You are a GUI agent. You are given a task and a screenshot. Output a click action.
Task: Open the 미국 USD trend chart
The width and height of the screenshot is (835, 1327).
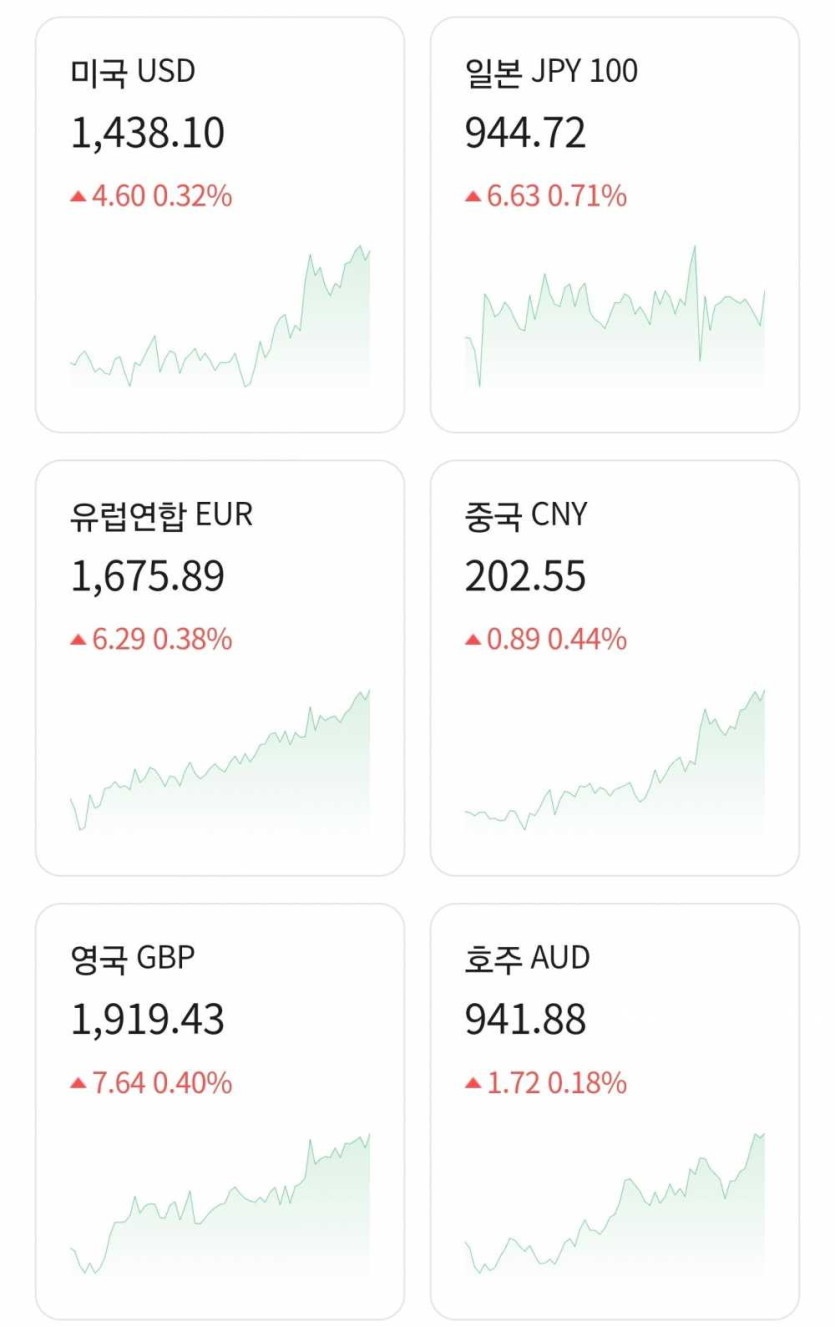pos(220,320)
